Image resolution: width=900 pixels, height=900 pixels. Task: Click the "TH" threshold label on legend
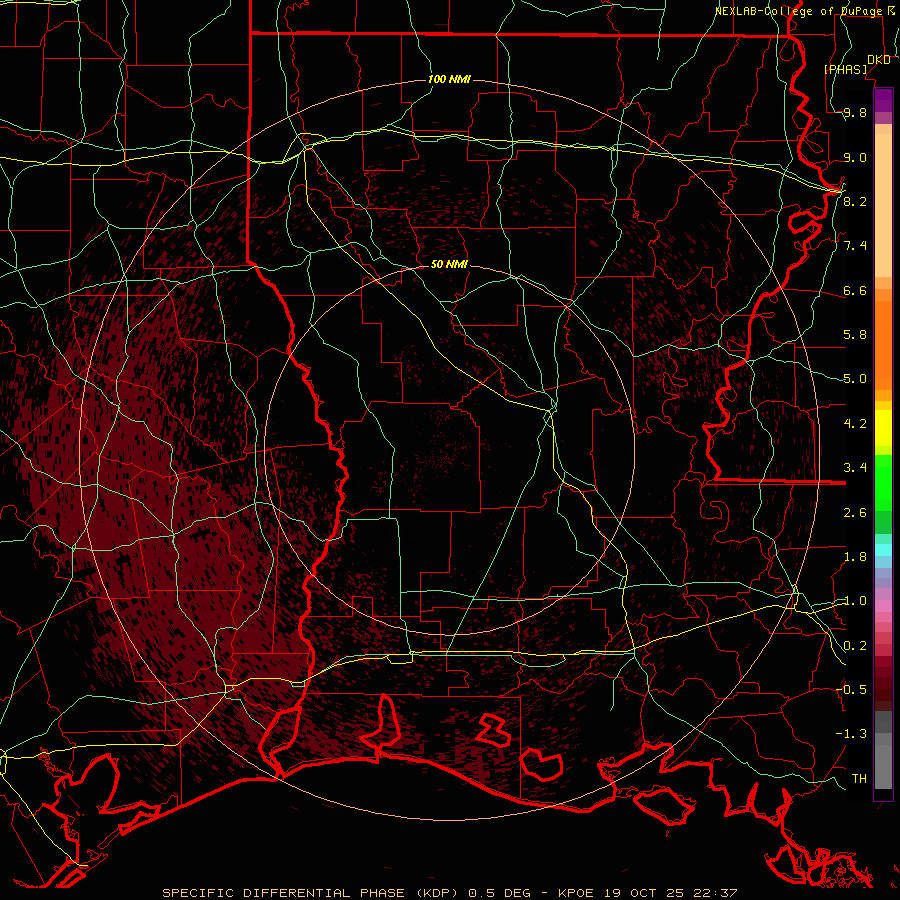859,779
